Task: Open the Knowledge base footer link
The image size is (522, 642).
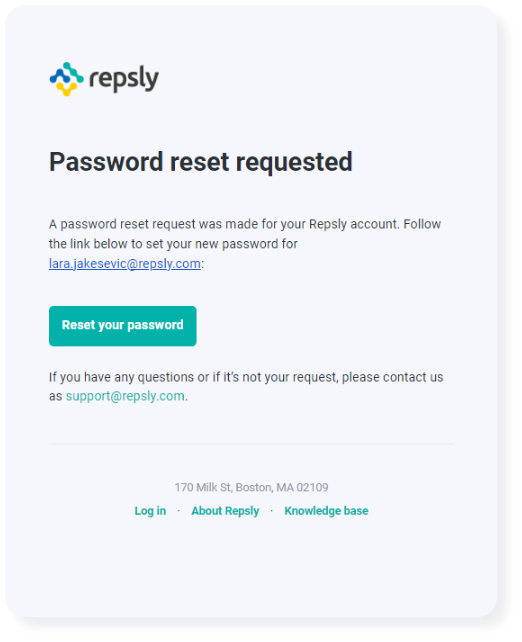Action: pyautogui.click(x=326, y=511)
